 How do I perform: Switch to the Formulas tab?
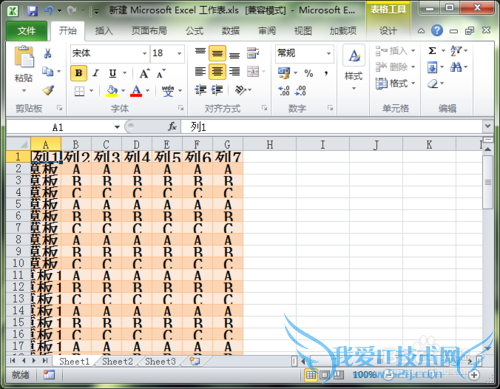pos(195,31)
